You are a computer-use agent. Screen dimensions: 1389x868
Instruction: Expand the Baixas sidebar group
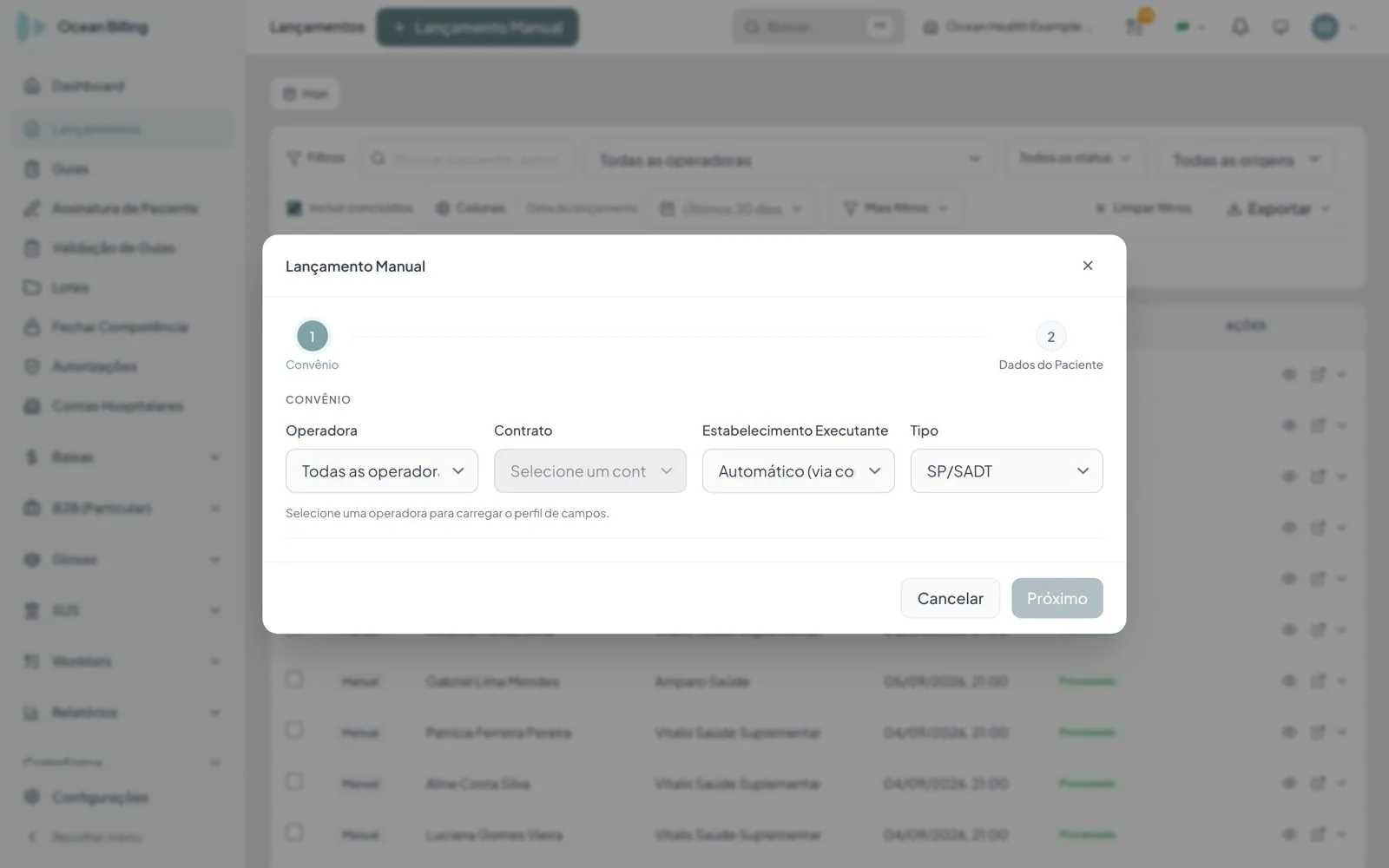(x=215, y=457)
